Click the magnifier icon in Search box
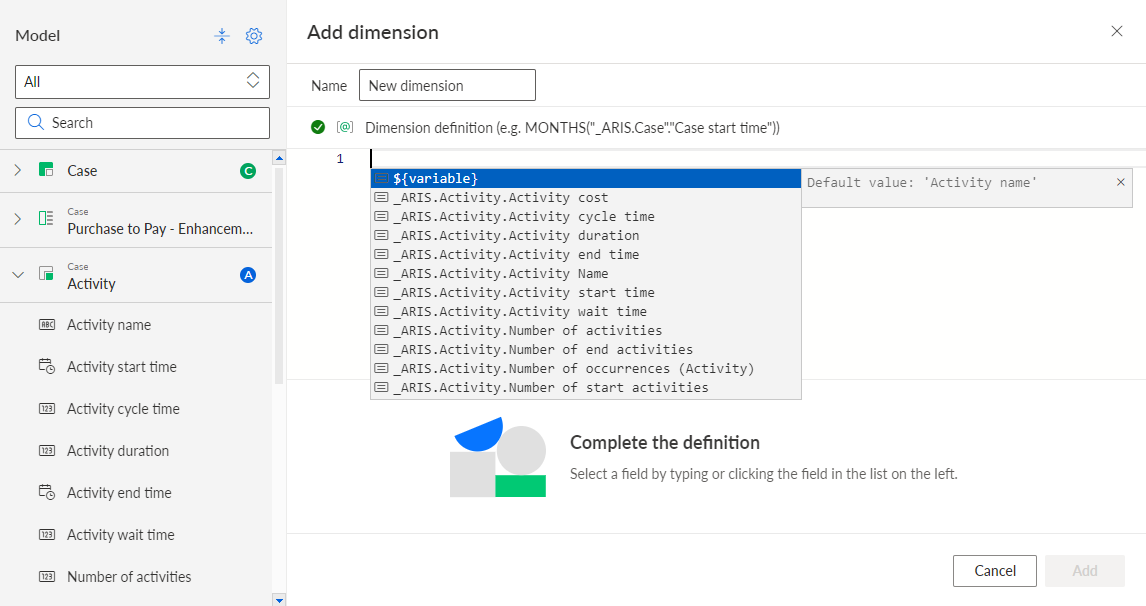This screenshot has width=1146, height=606. pyautogui.click(x=35, y=122)
